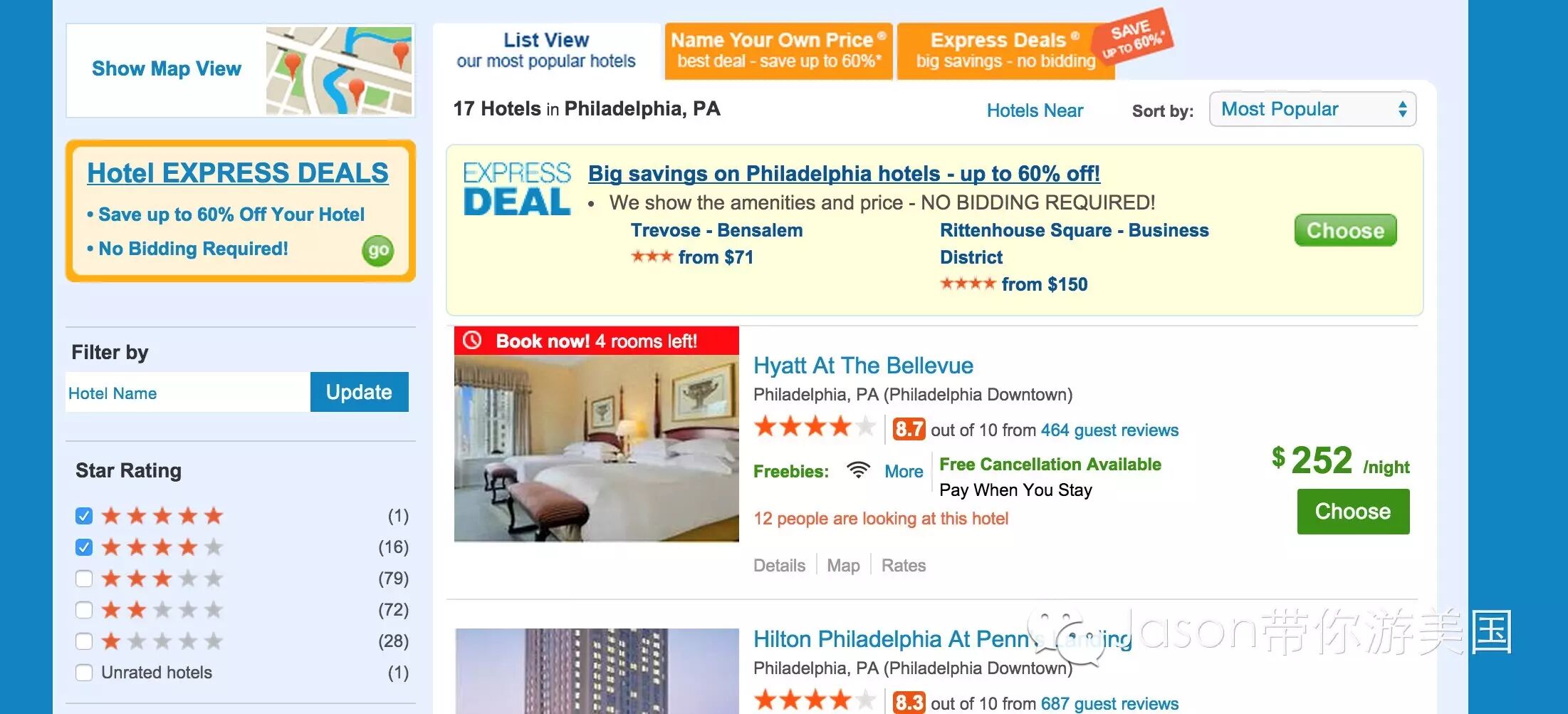1568x714 pixels.
Task: Switch to Express Deals tab
Action: click(1005, 51)
